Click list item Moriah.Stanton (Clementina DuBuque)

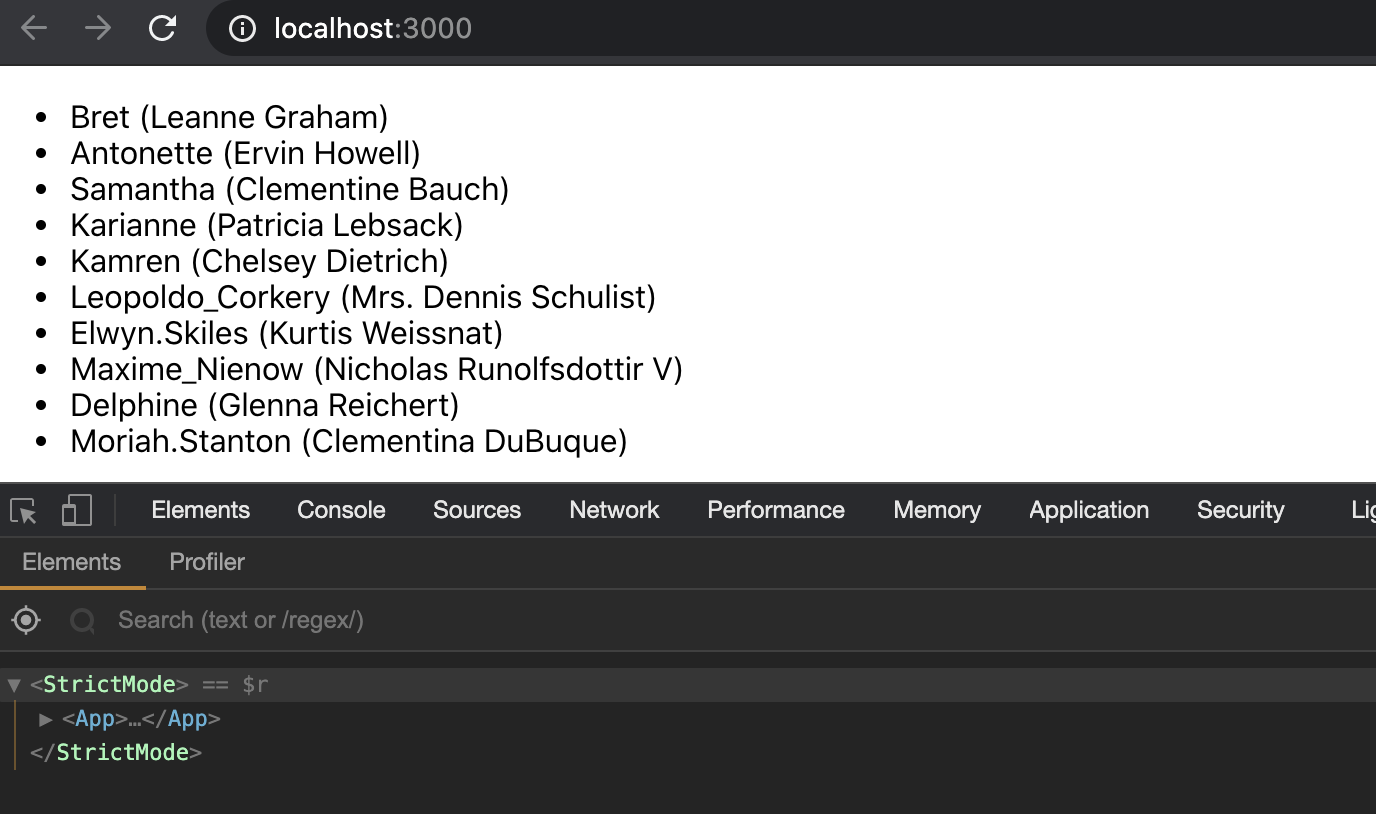[349, 442]
